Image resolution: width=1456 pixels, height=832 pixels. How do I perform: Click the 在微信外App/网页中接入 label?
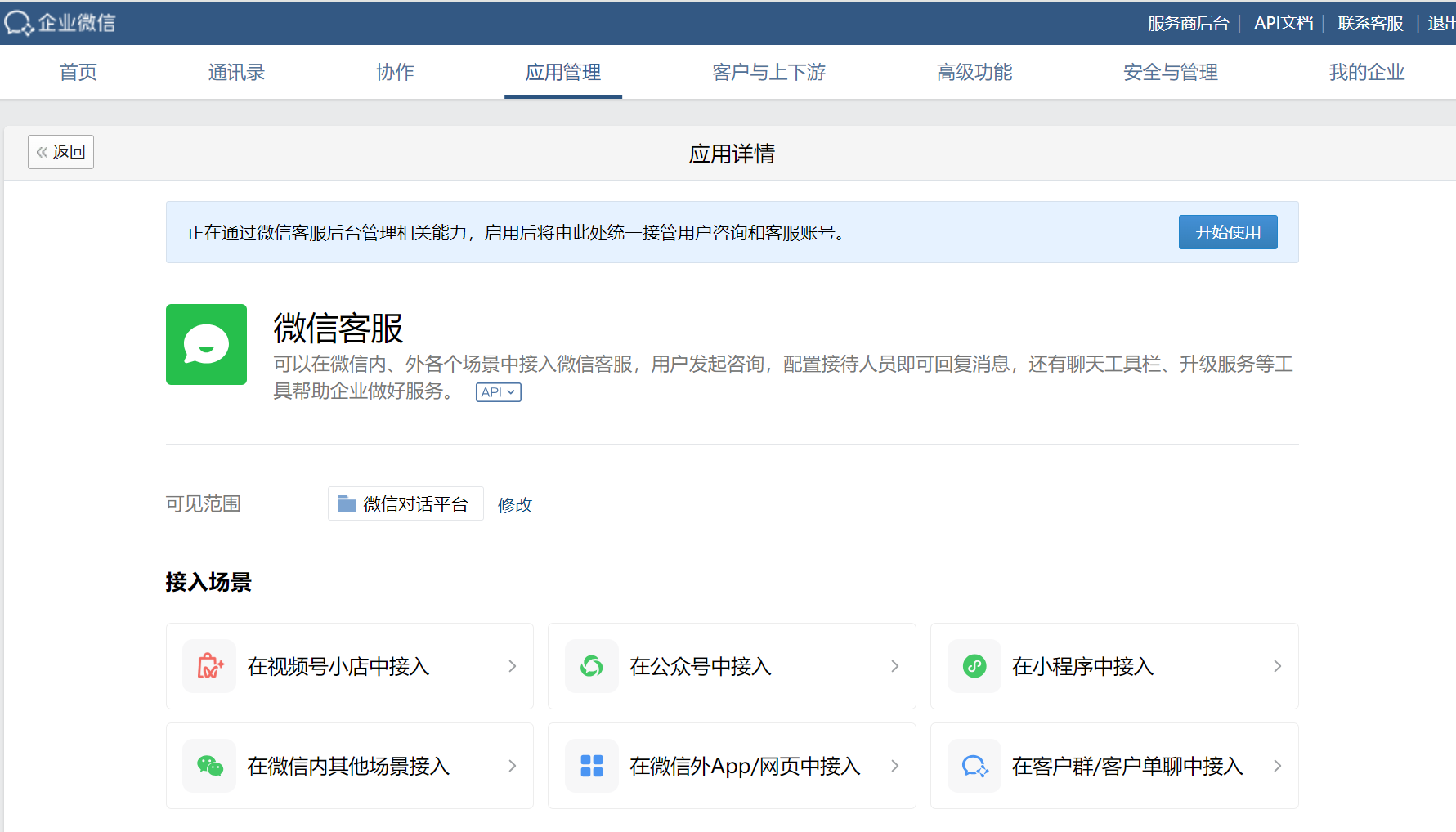(745, 767)
